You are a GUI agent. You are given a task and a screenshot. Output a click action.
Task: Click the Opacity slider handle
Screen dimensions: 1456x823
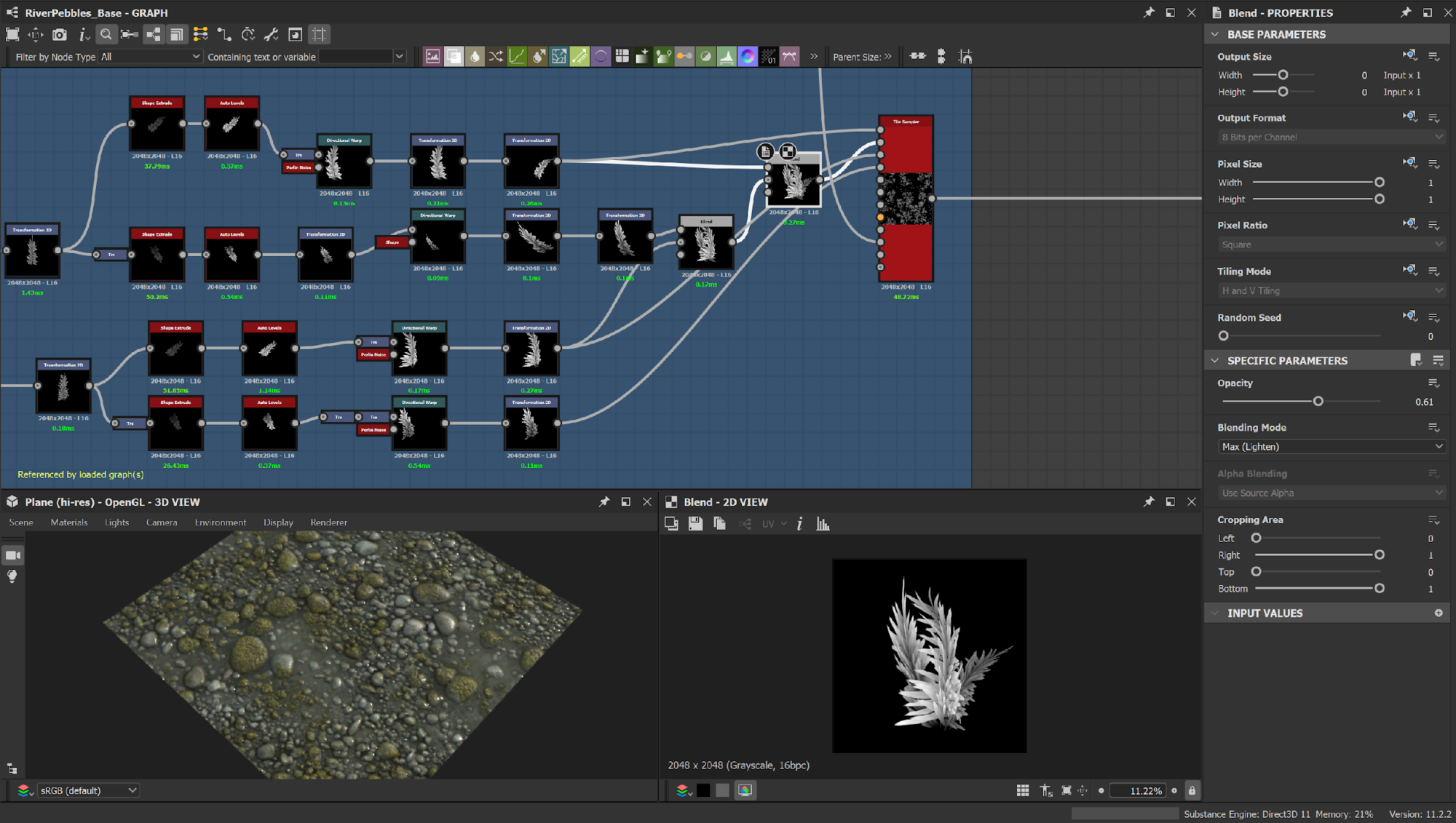click(1318, 402)
